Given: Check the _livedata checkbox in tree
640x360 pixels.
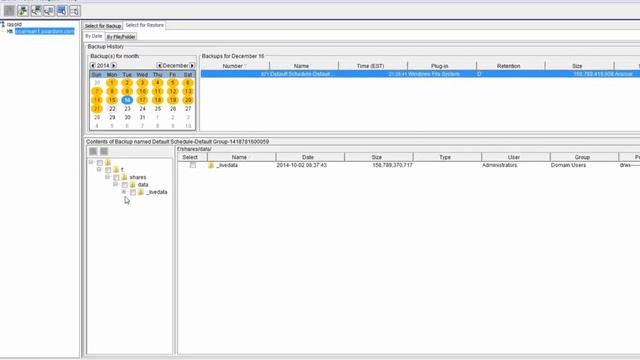Looking at the screenshot, I should pos(133,192).
